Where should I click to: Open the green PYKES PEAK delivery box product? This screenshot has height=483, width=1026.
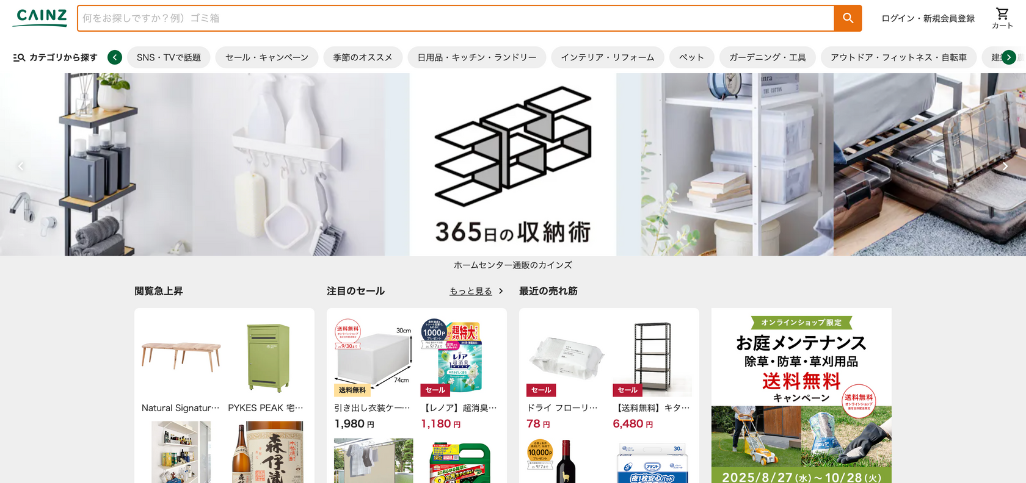268,367
